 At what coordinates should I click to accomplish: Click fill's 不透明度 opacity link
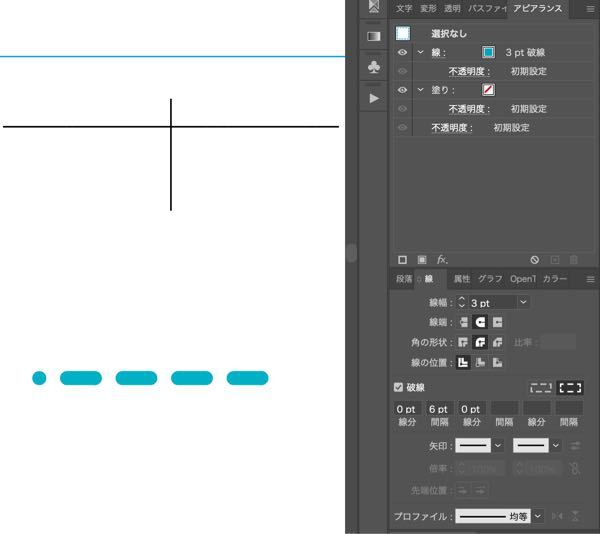coord(469,109)
